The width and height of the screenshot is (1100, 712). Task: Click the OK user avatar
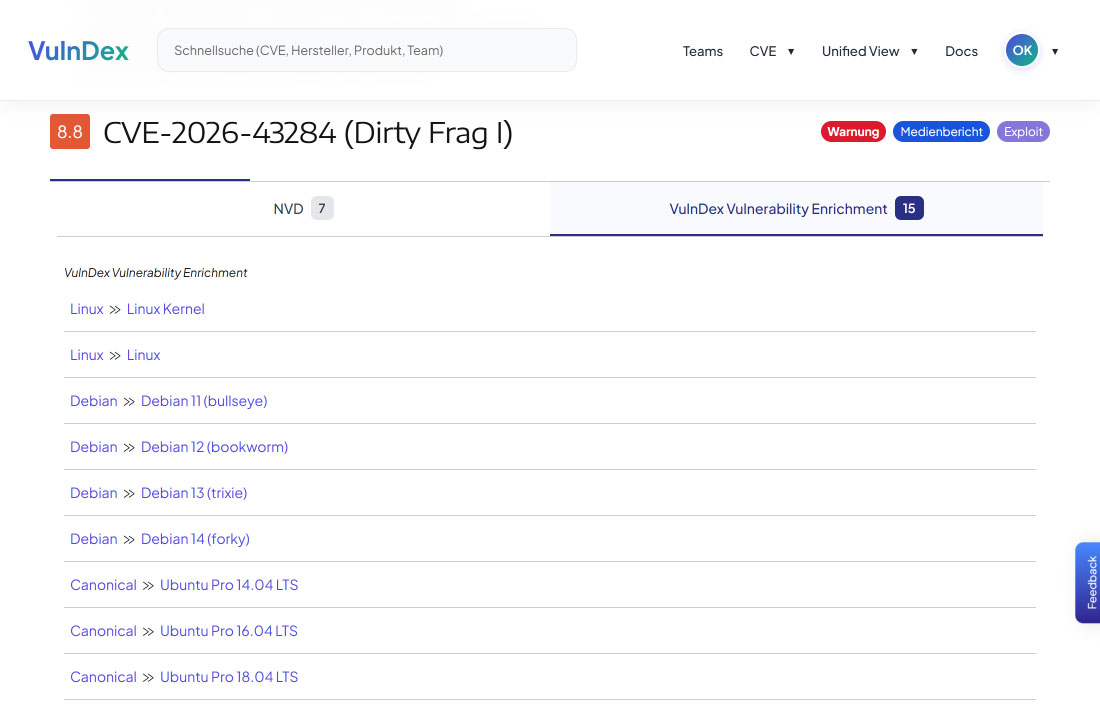1021,51
